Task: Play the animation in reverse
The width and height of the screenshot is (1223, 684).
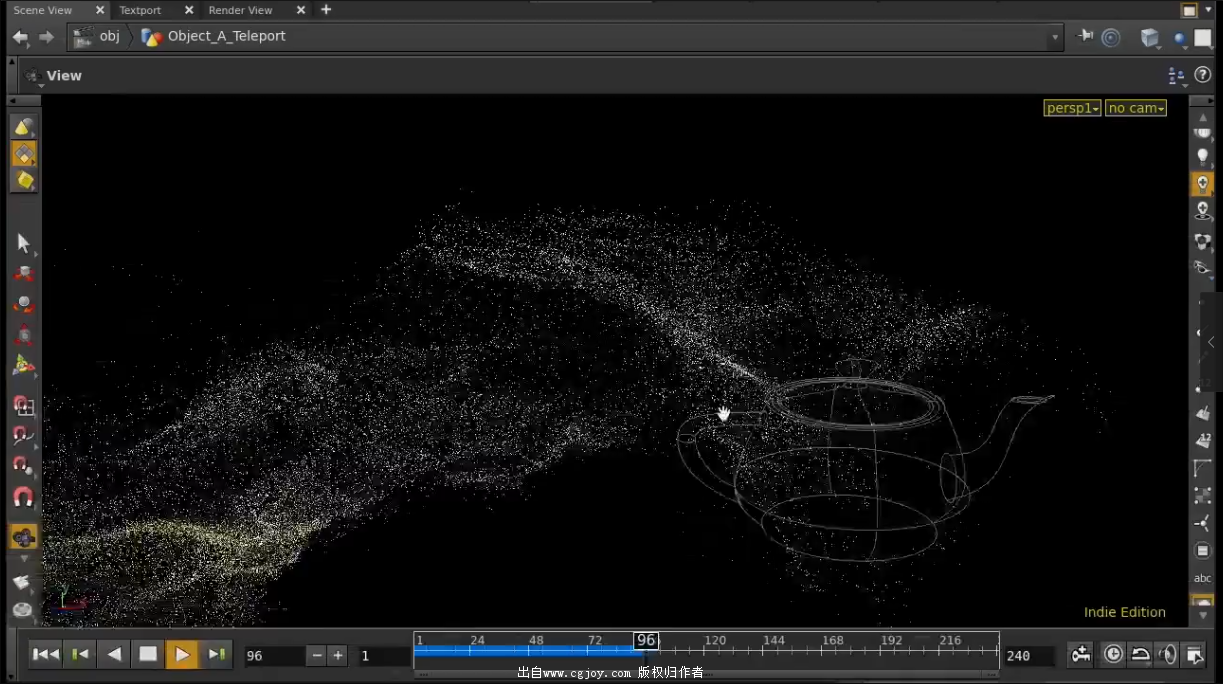Action: pos(115,654)
